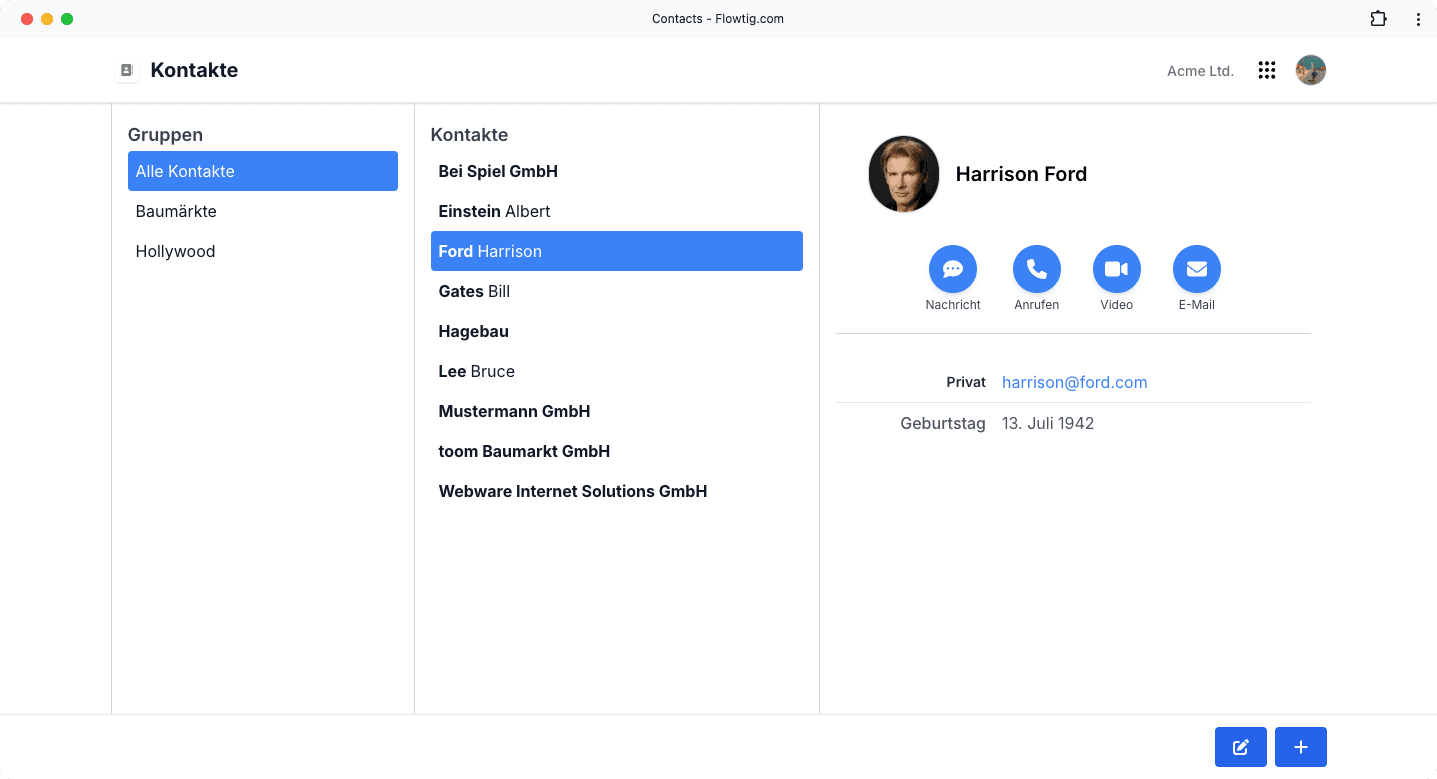The height and width of the screenshot is (779, 1437).
Task: Open the Lee Bruce contact
Action: pyautogui.click(x=617, y=371)
